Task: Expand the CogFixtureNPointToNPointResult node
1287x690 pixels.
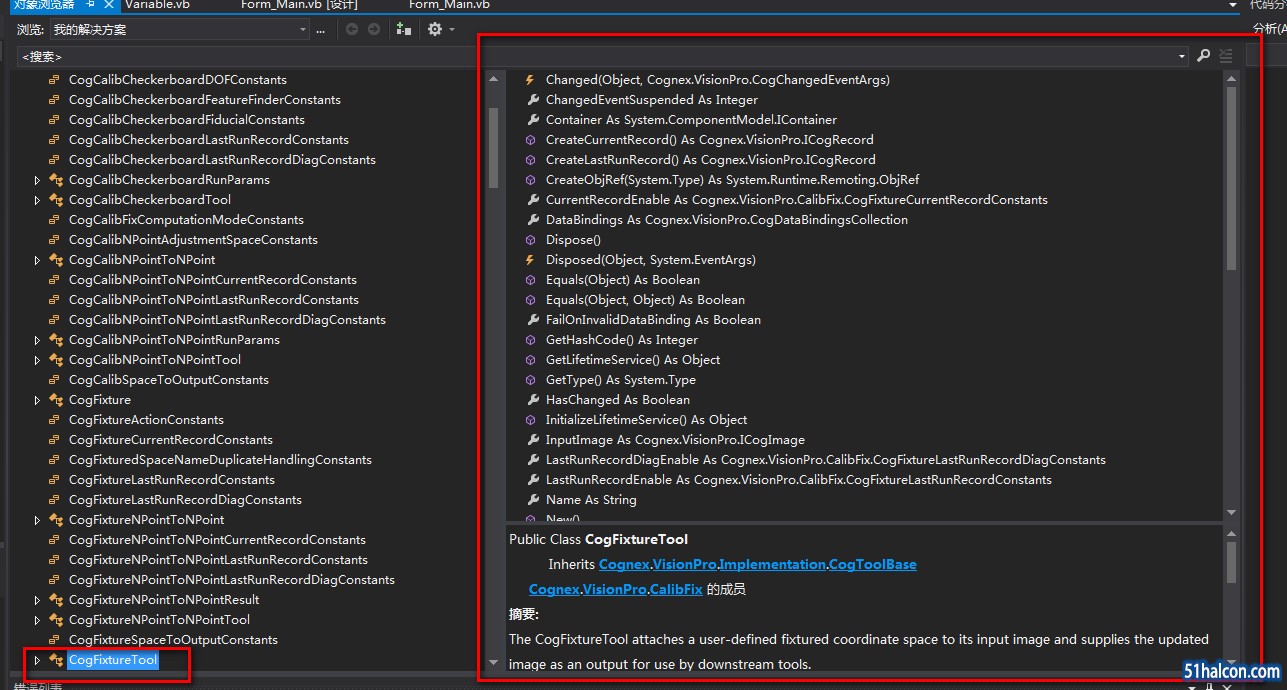Action: coord(37,600)
